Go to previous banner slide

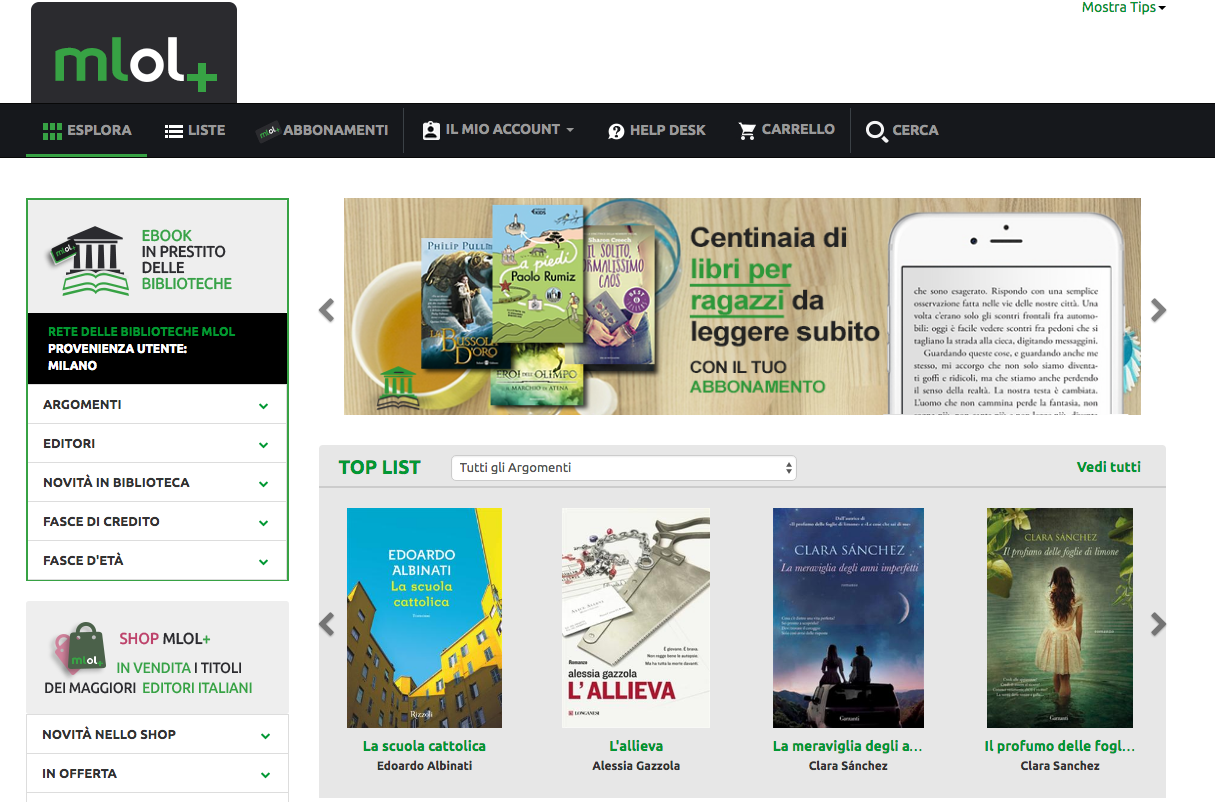coord(327,310)
